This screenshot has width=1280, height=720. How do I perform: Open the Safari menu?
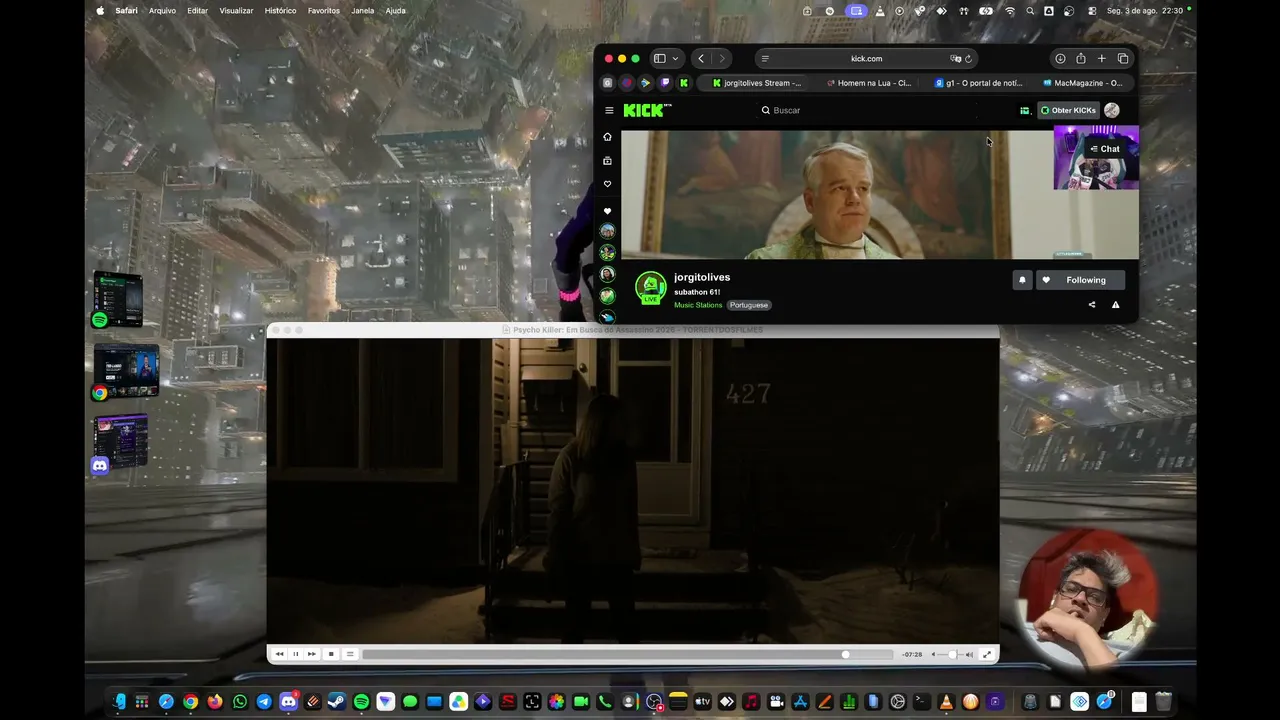126,11
